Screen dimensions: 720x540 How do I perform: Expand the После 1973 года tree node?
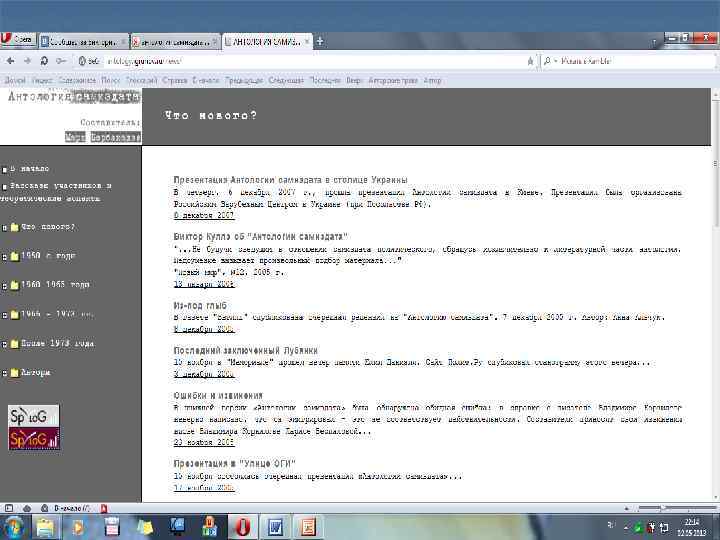click(4, 344)
